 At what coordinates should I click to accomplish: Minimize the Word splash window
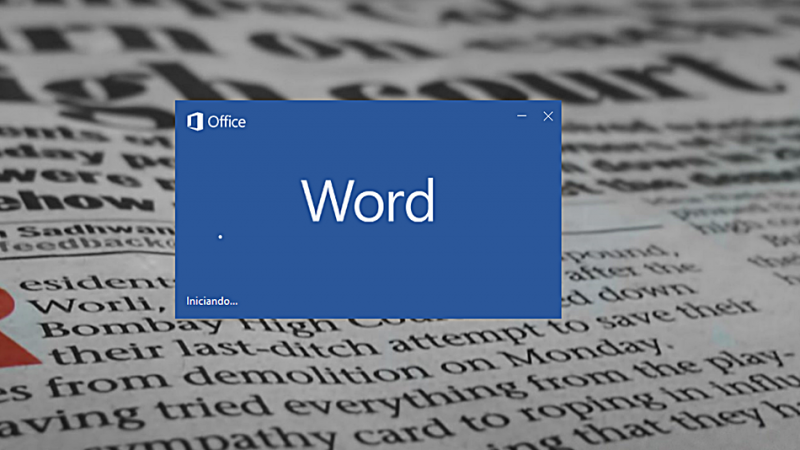521,116
